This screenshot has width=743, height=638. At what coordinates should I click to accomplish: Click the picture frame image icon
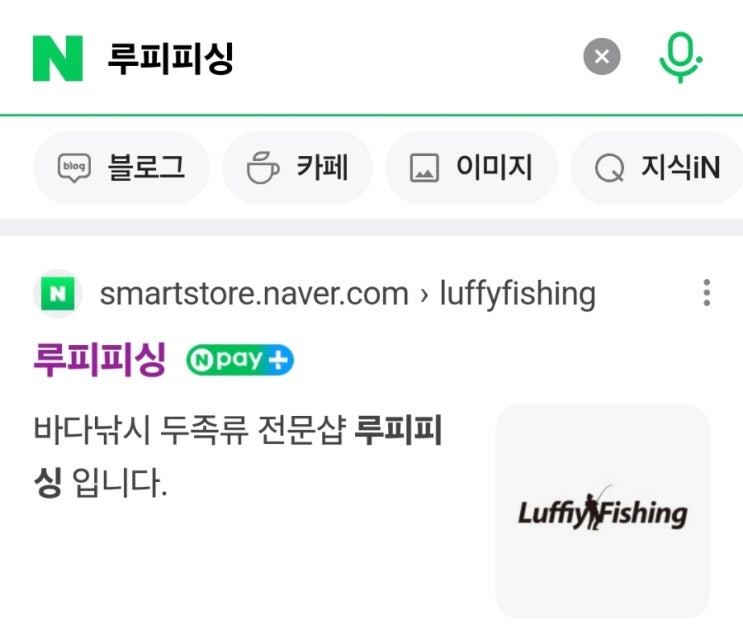click(424, 168)
